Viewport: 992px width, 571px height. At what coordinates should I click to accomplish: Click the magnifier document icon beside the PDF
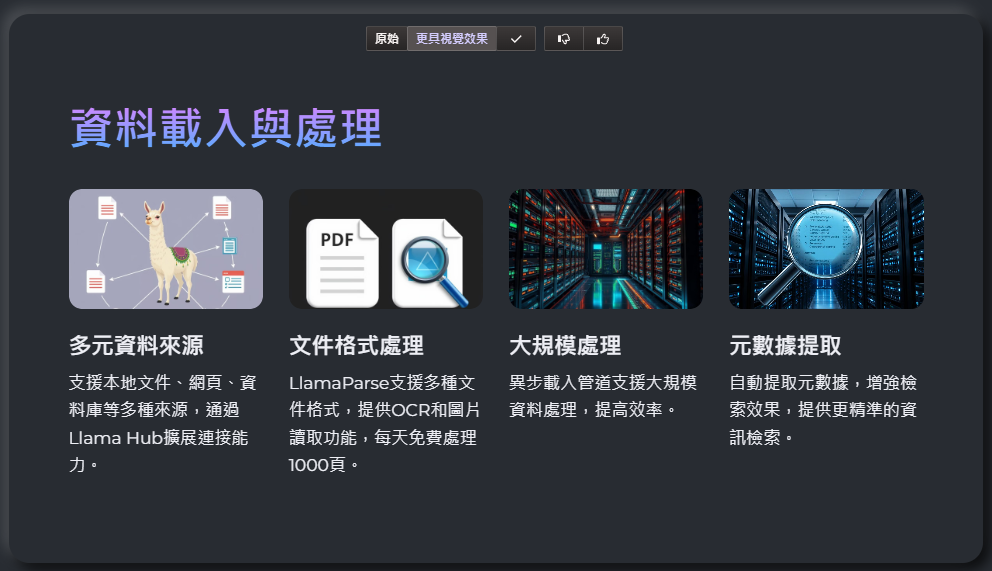(x=430, y=262)
